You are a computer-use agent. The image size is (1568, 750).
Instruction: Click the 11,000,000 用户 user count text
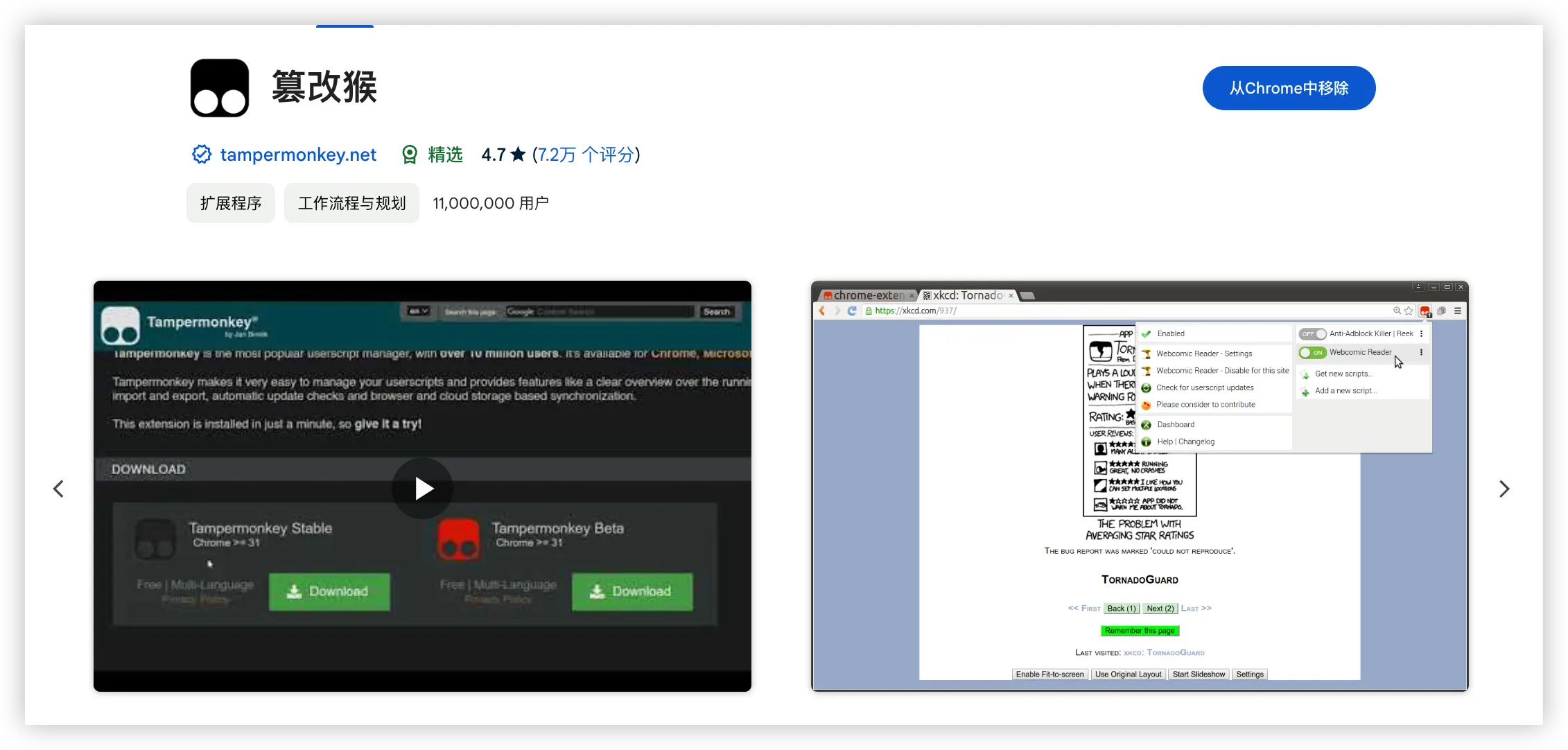[x=491, y=203]
